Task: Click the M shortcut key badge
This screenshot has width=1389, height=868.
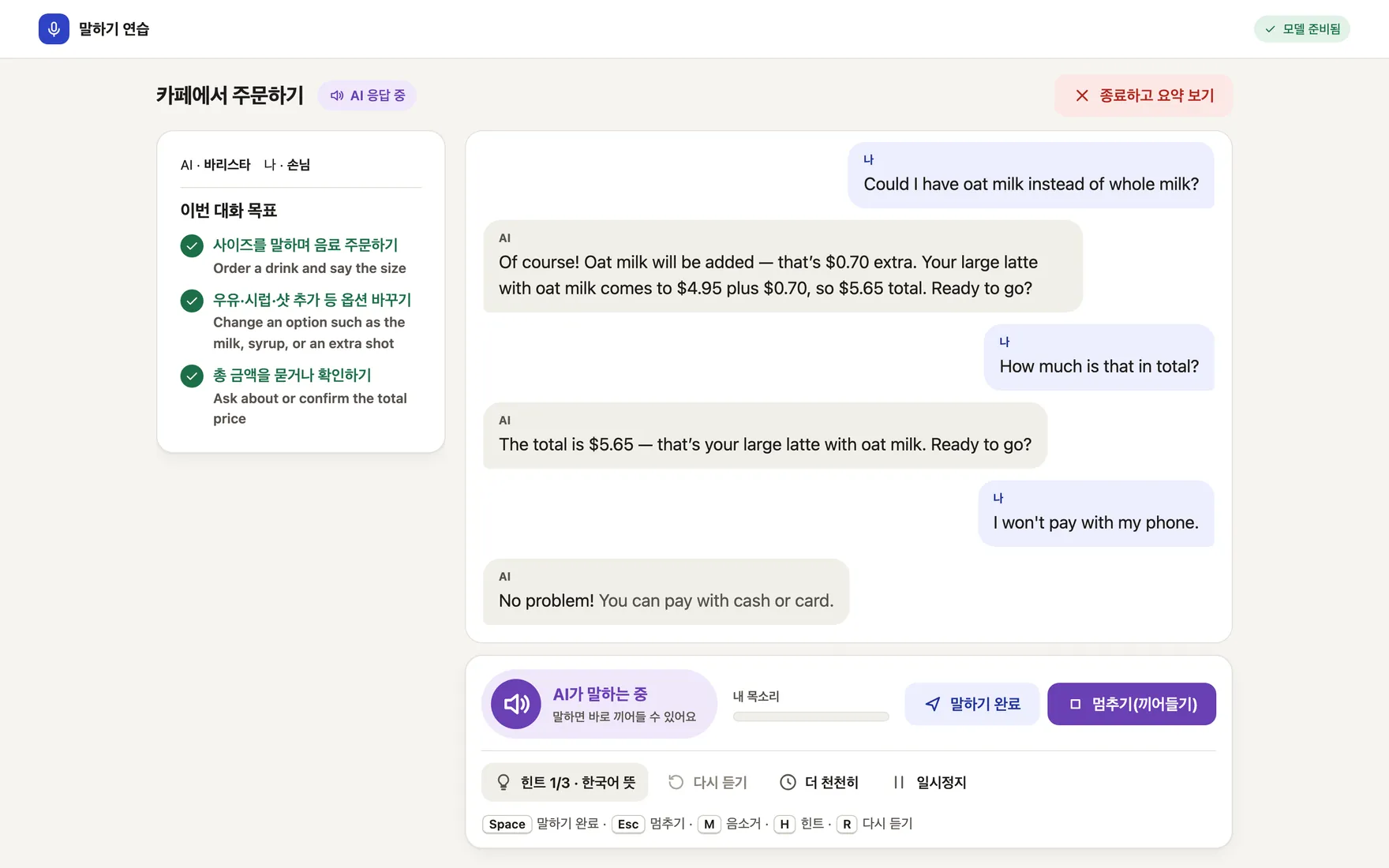Action: (x=709, y=824)
